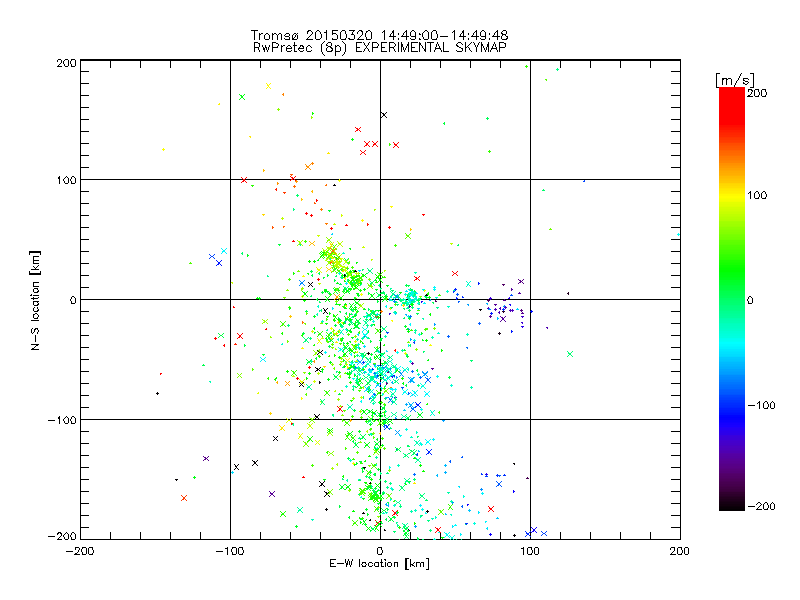The width and height of the screenshot is (800, 600).
Task: Click the y-axis tick label '0' left of plot
Action: [x=73, y=301]
